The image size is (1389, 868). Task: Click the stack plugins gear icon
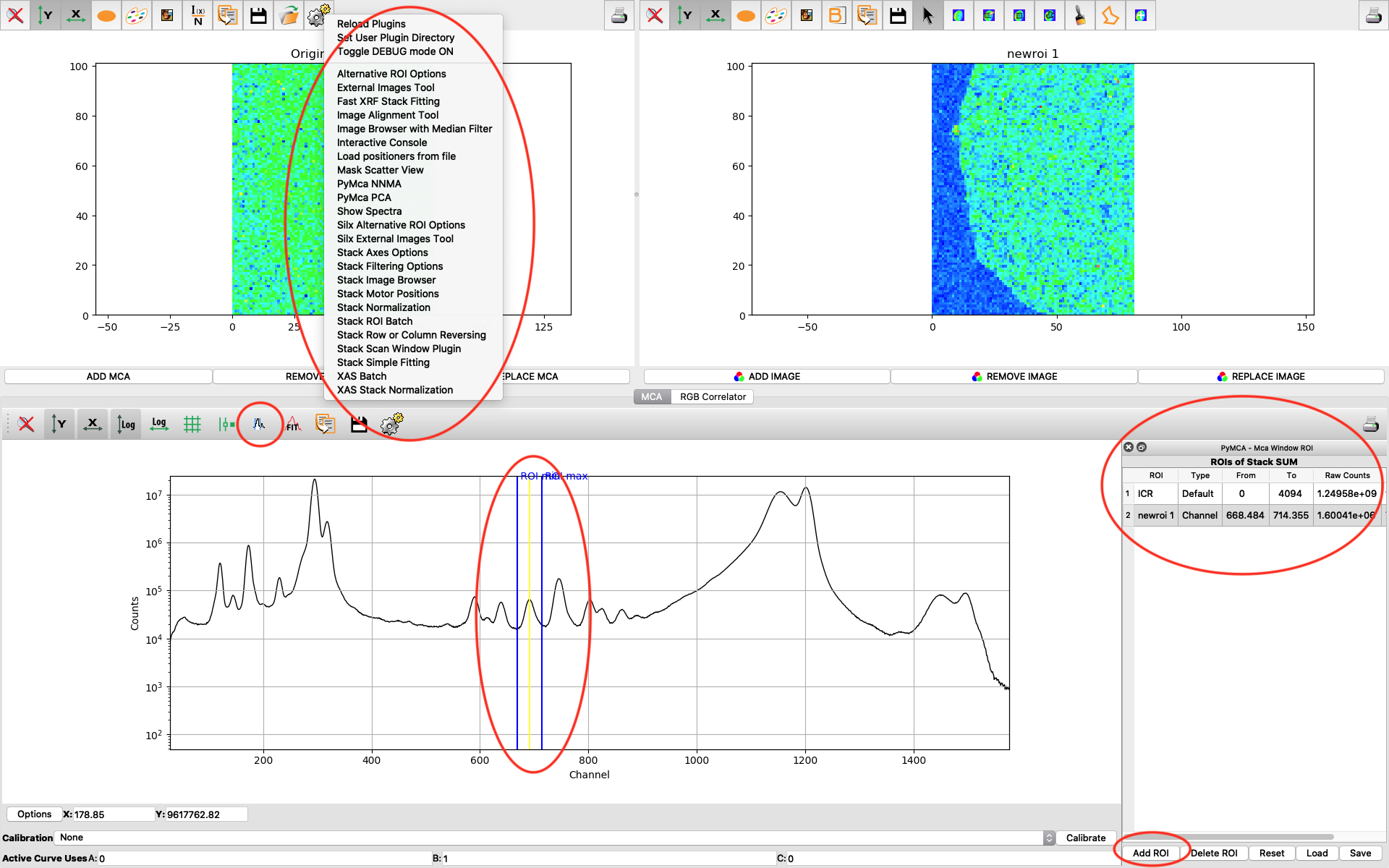[318, 15]
